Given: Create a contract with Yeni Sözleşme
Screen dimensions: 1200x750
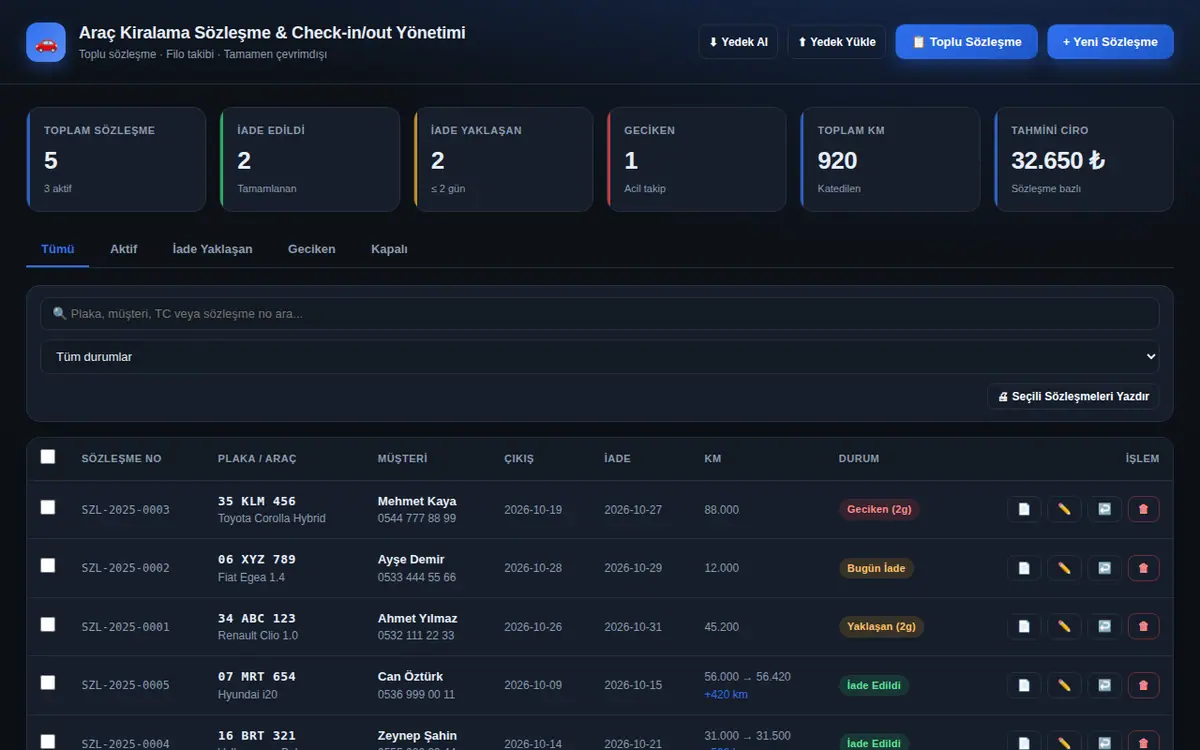Looking at the screenshot, I should (1110, 42).
